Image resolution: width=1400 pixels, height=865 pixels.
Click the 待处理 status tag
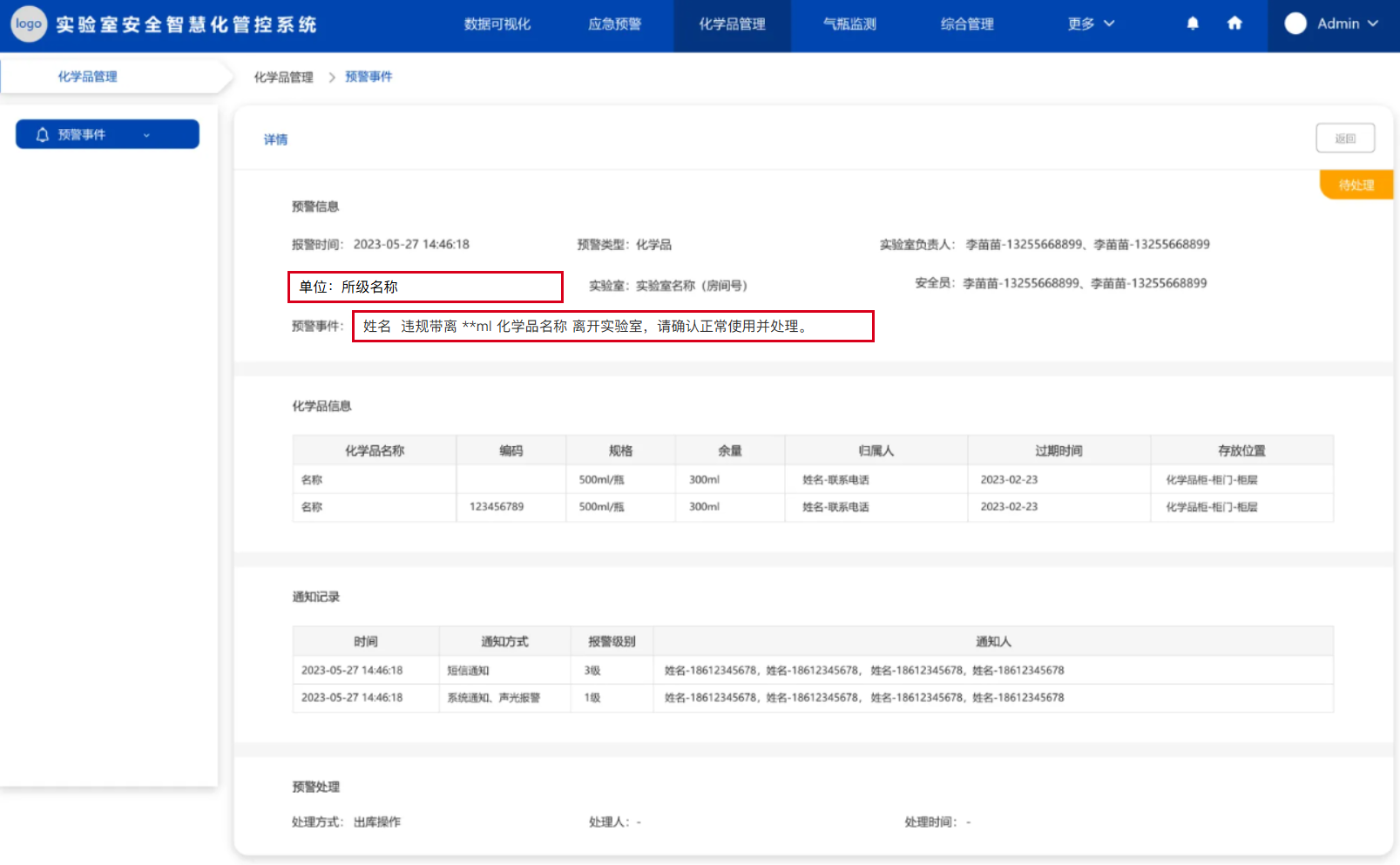point(1356,185)
